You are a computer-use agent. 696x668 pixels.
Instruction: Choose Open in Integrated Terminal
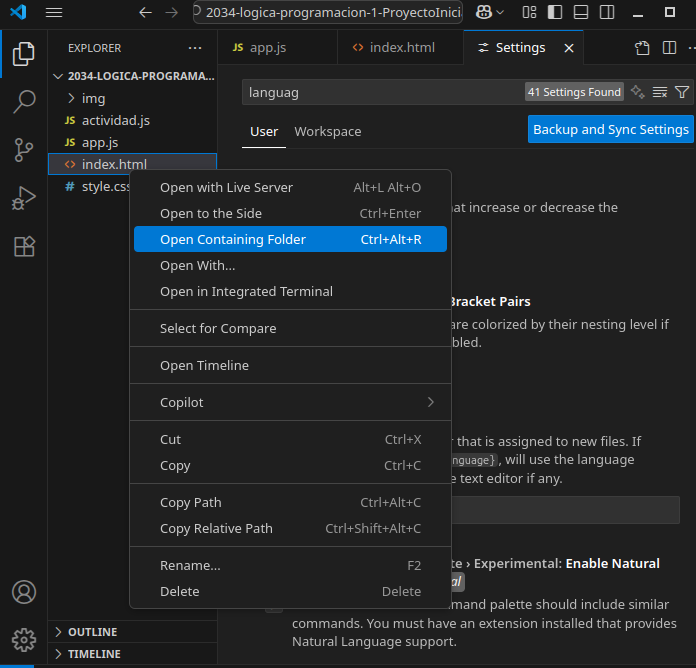coord(290,292)
